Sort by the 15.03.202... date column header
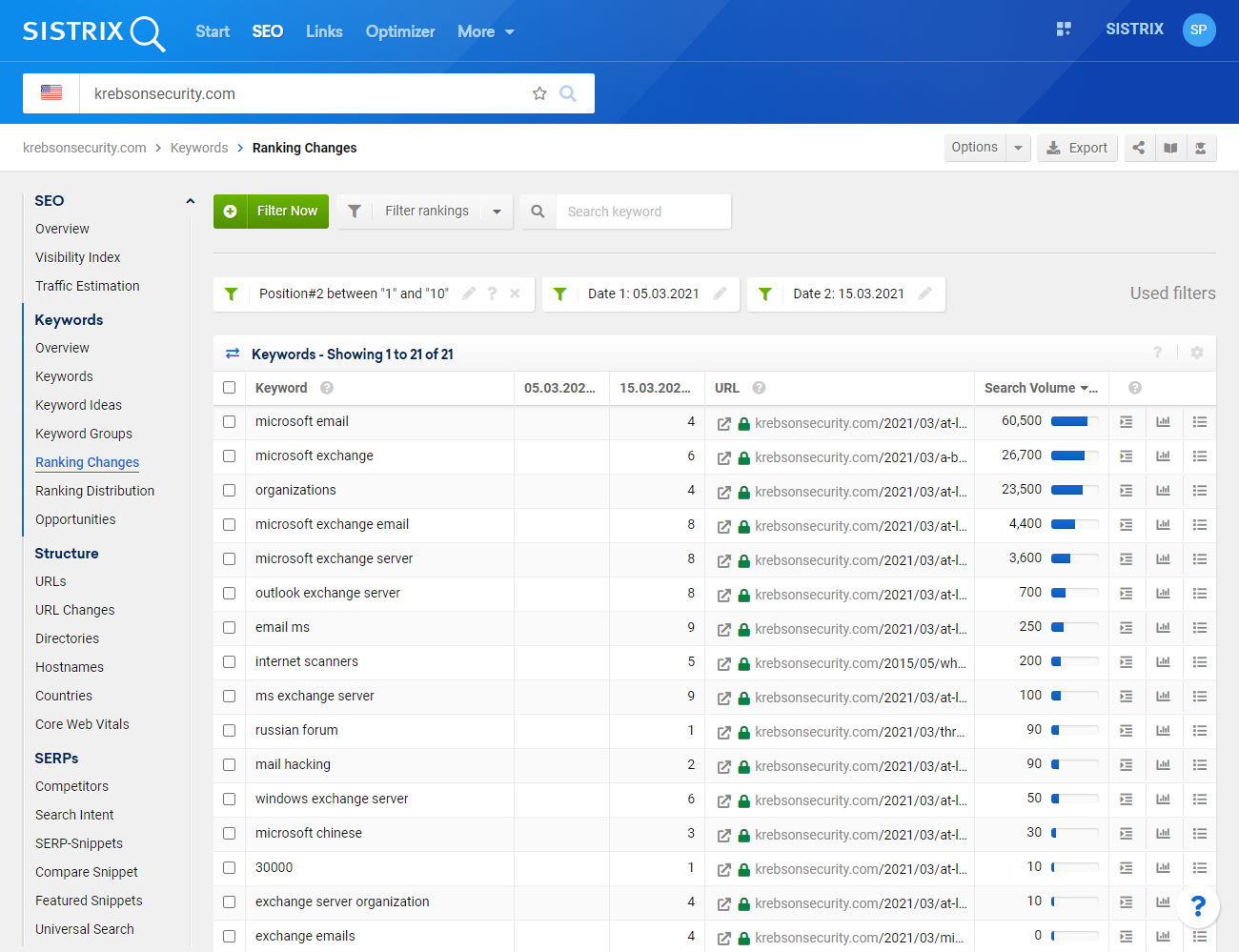Image resolution: width=1239 pixels, height=952 pixels. click(x=656, y=388)
